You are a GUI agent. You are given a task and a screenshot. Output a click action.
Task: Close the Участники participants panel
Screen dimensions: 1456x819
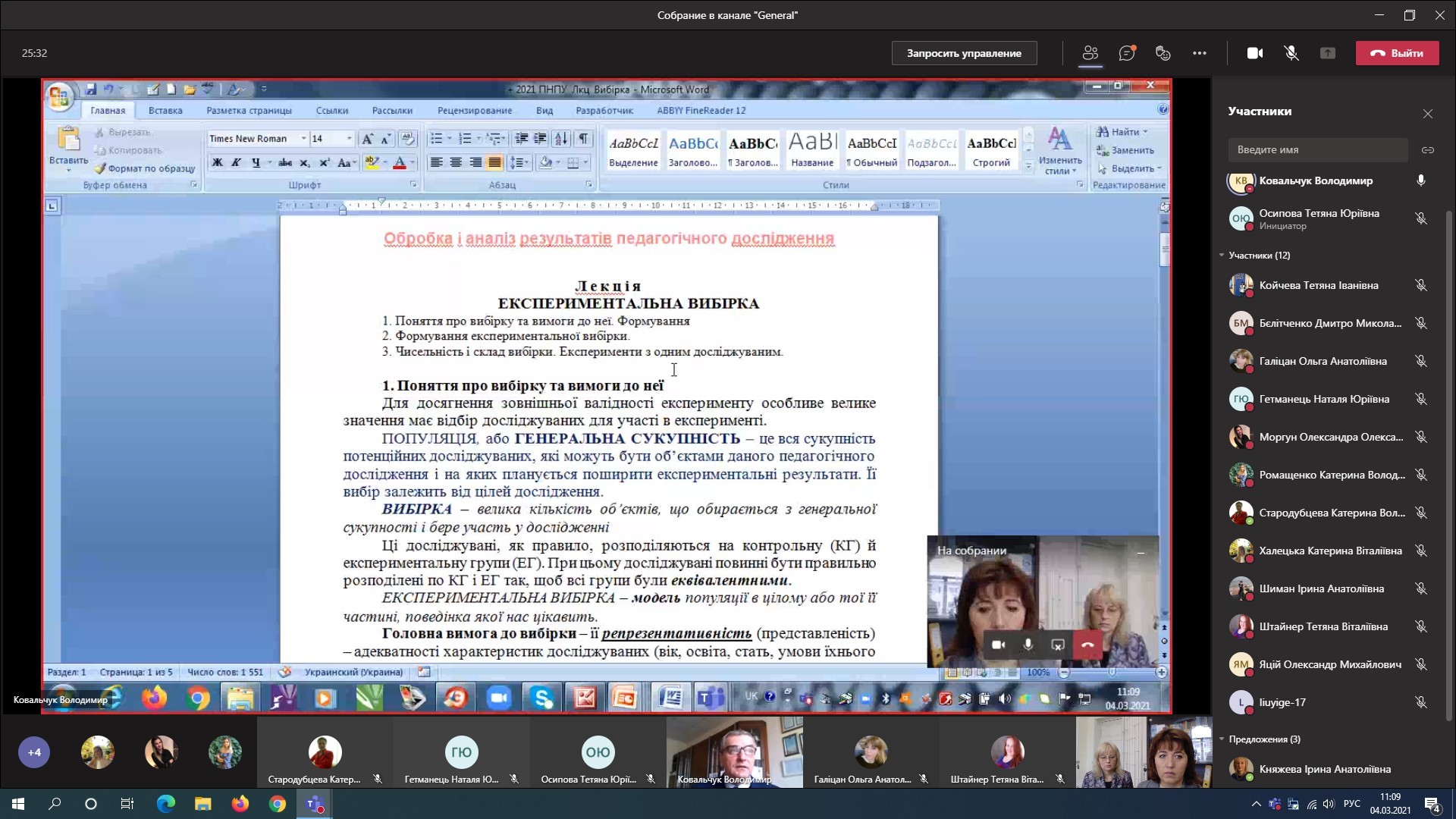pyautogui.click(x=1427, y=114)
